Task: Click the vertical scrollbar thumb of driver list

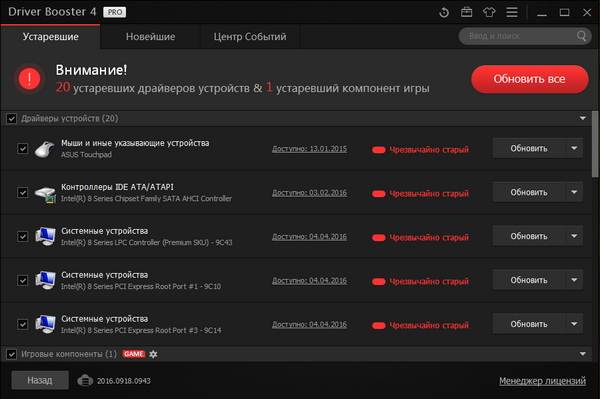Action: pos(595,143)
